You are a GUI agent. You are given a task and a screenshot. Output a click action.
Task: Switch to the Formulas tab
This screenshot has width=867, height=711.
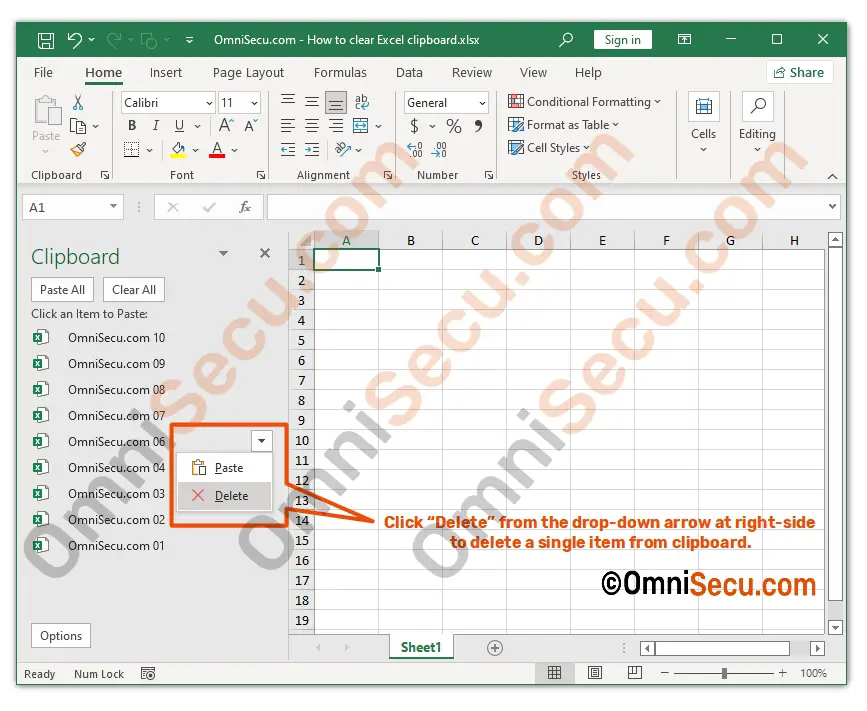point(340,73)
